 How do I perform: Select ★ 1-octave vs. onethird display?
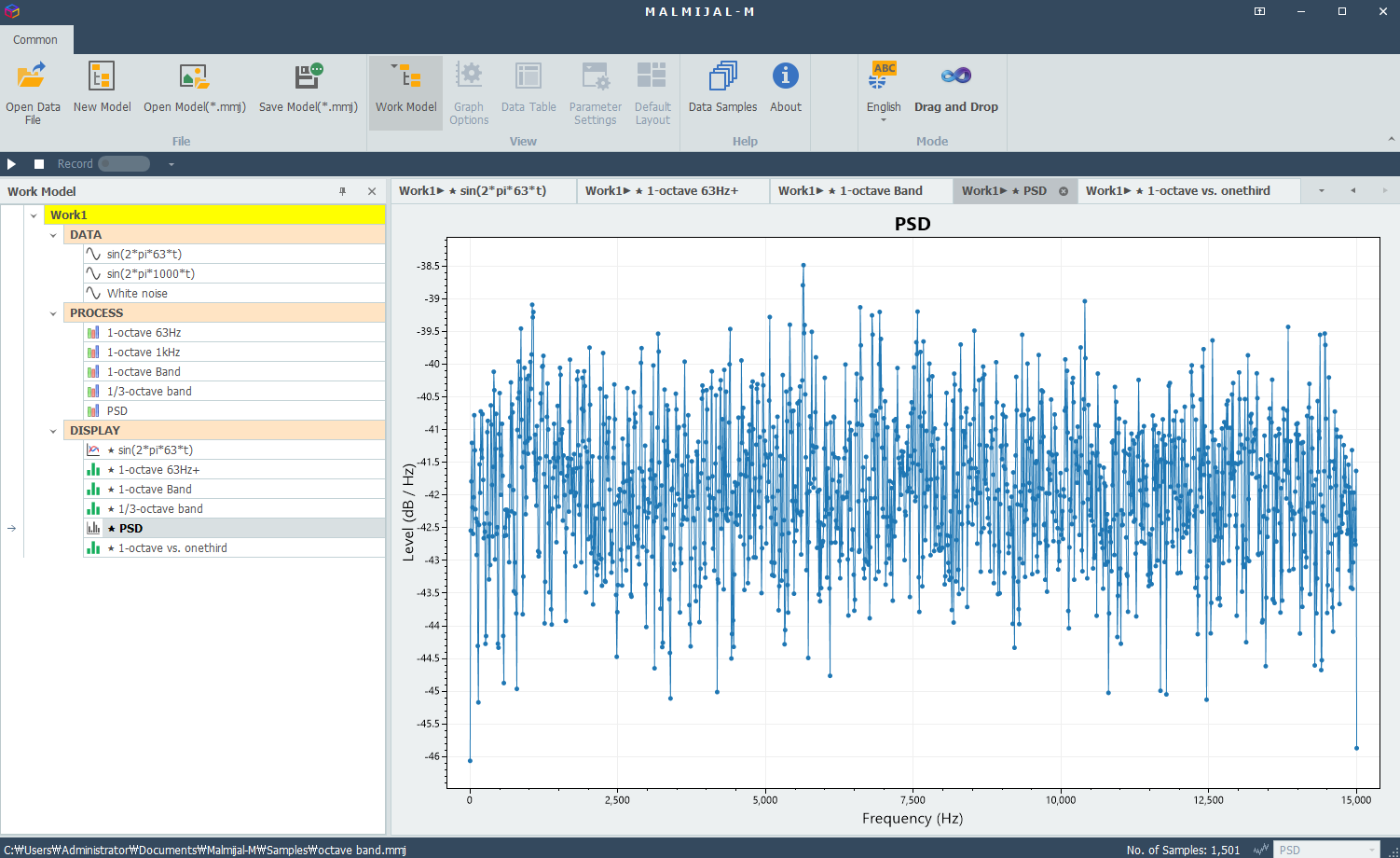[x=234, y=547]
